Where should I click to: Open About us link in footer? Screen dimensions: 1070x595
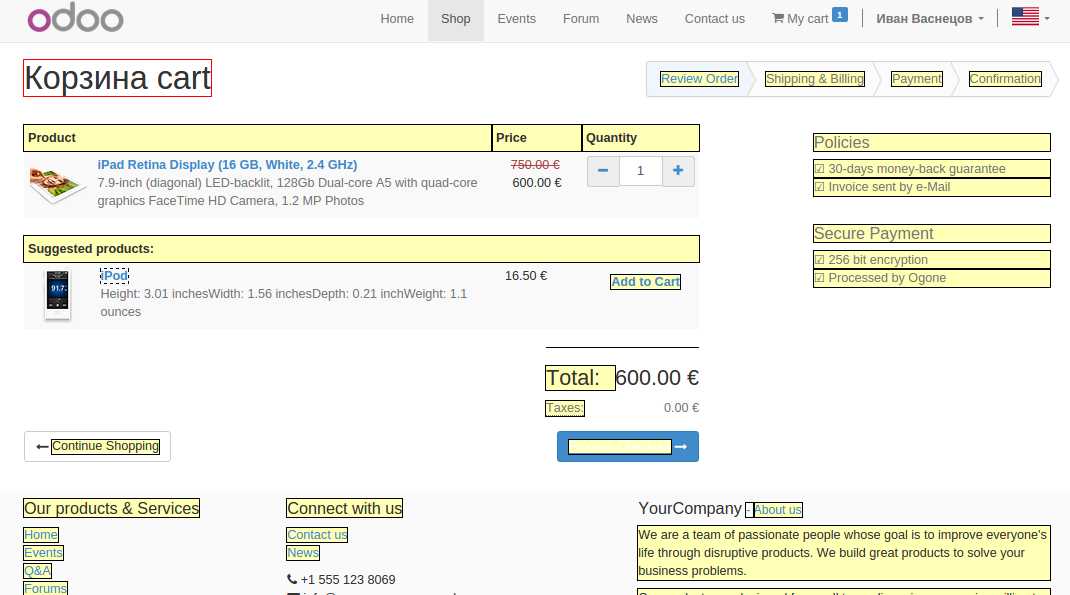(x=777, y=510)
